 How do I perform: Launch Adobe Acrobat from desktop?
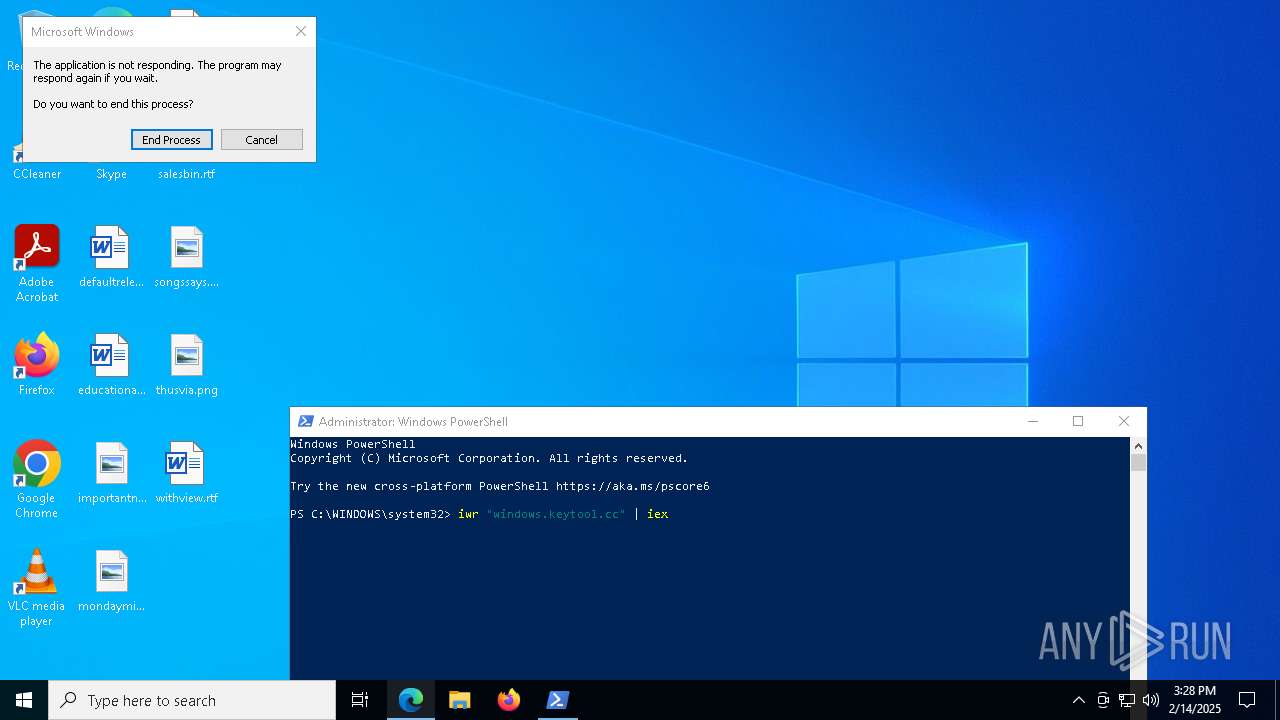37,263
